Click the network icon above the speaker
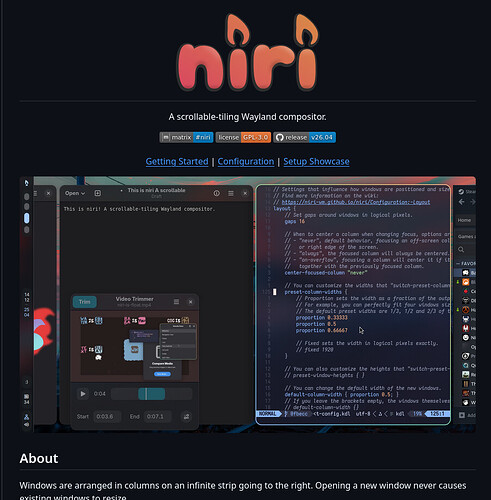The height and width of the screenshot is (500, 491). tap(26, 417)
